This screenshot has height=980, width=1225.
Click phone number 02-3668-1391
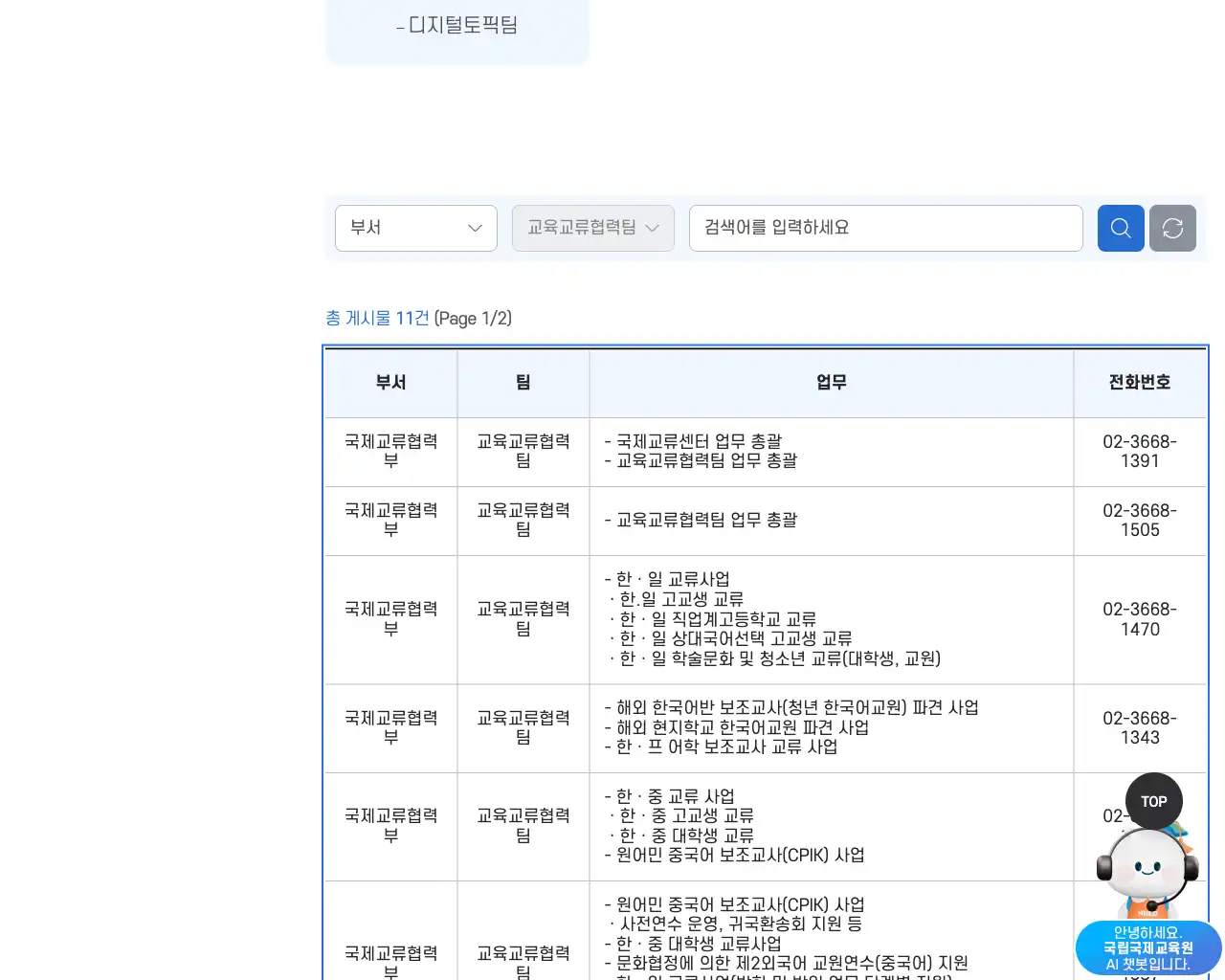[x=1140, y=452]
